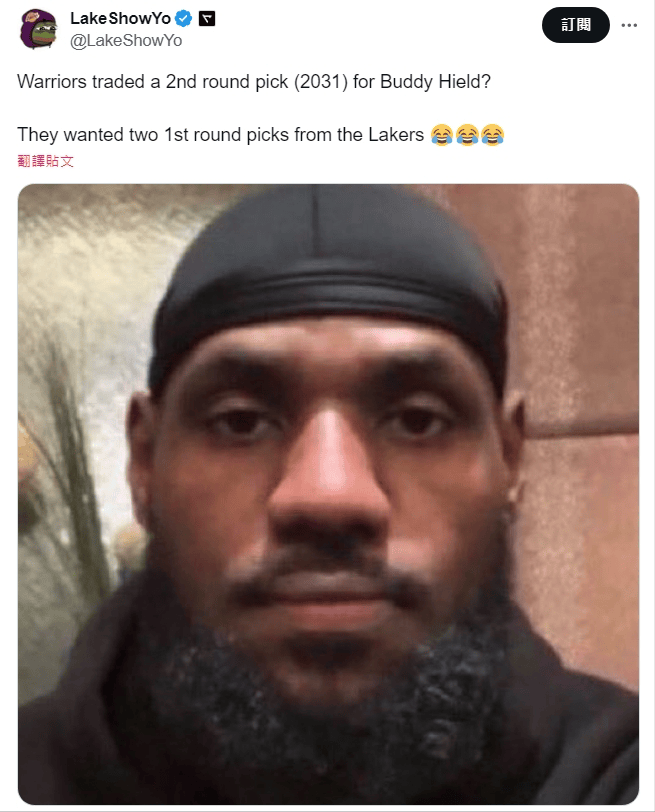Click the middle crying-laughing emoji
The height and width of the screenshot is (812, 655).
(x=467, y=135)
